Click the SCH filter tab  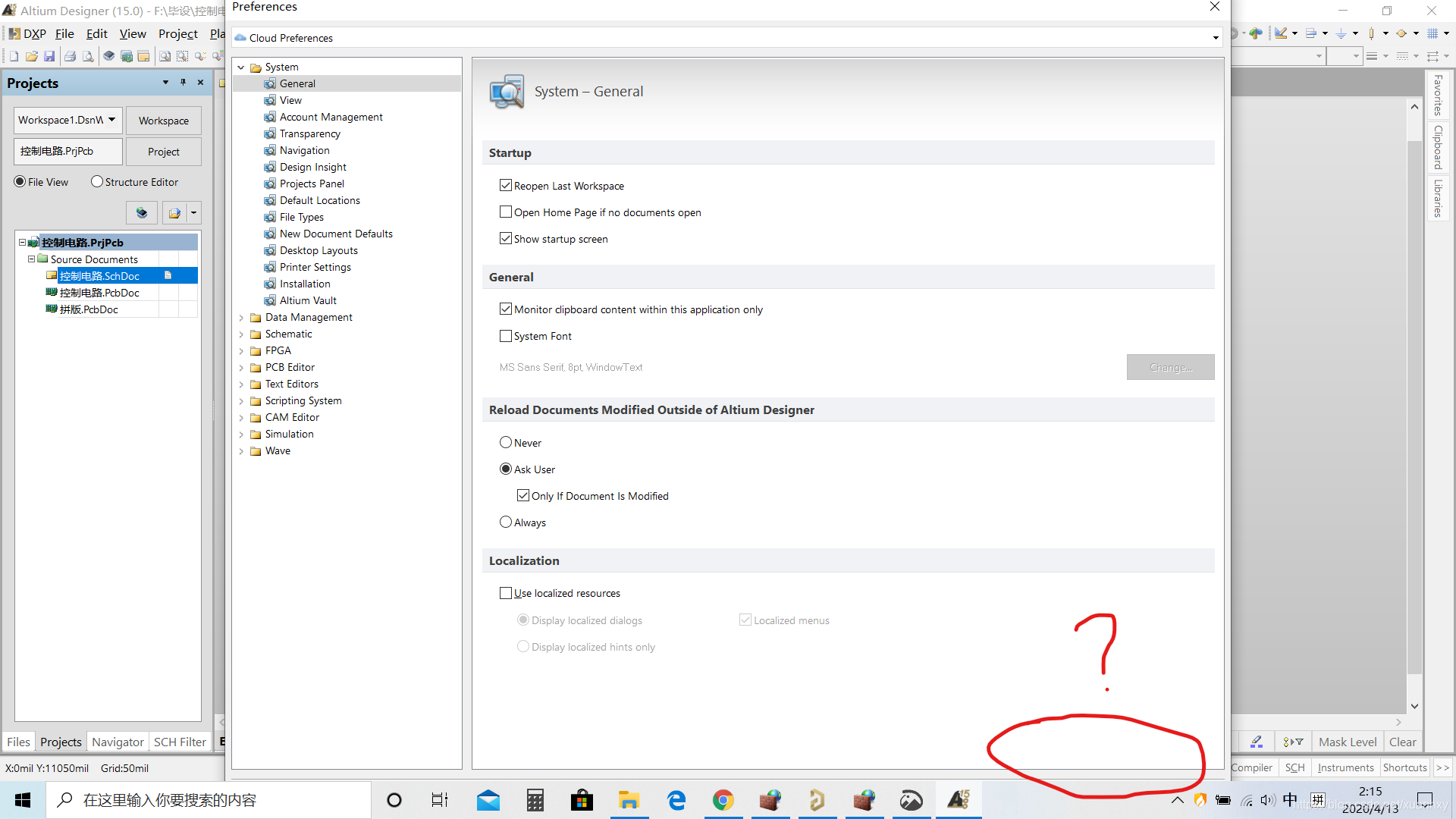pos(178,741)
